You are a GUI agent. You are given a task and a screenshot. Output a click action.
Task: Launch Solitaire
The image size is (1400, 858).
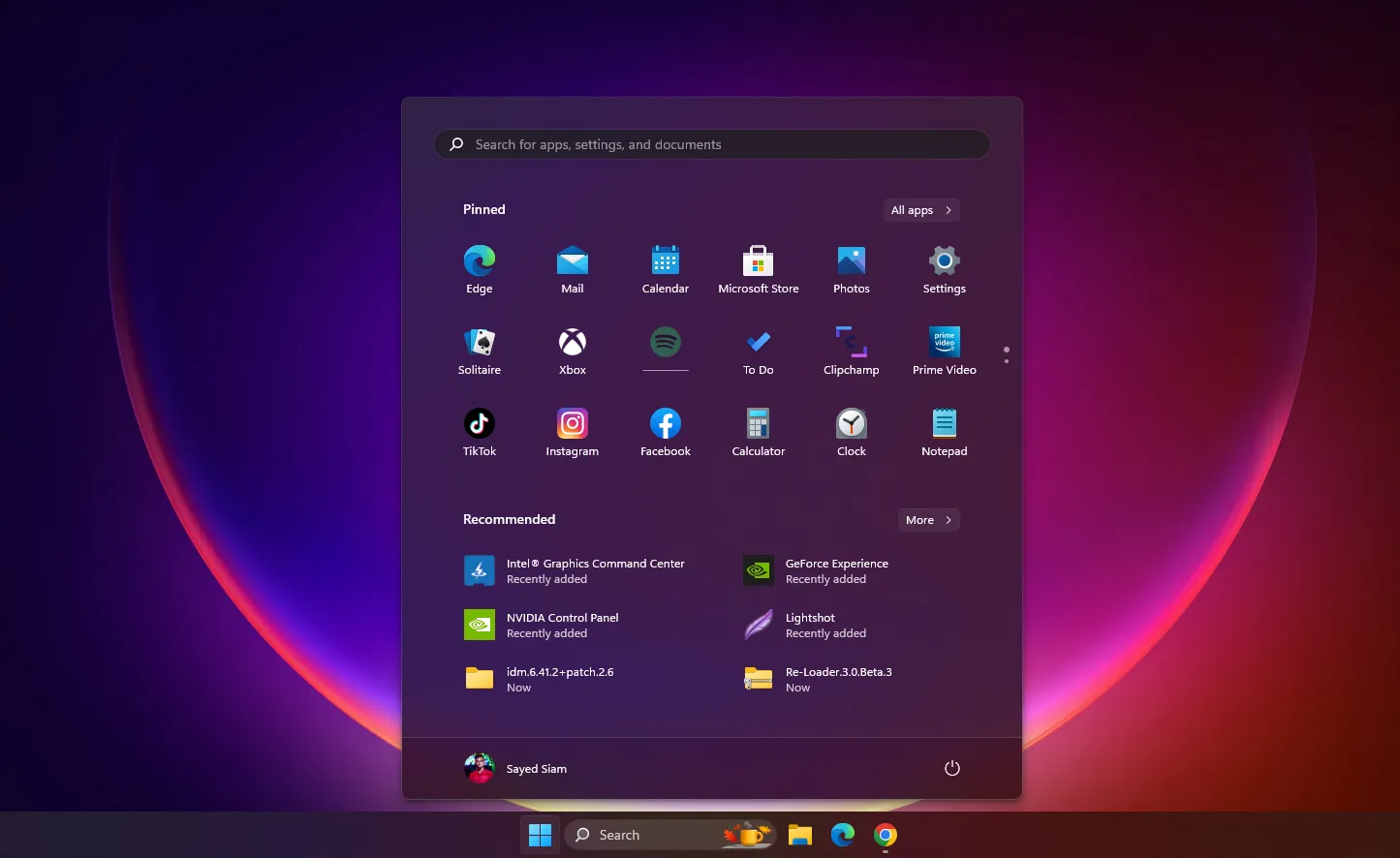[480, 351]
